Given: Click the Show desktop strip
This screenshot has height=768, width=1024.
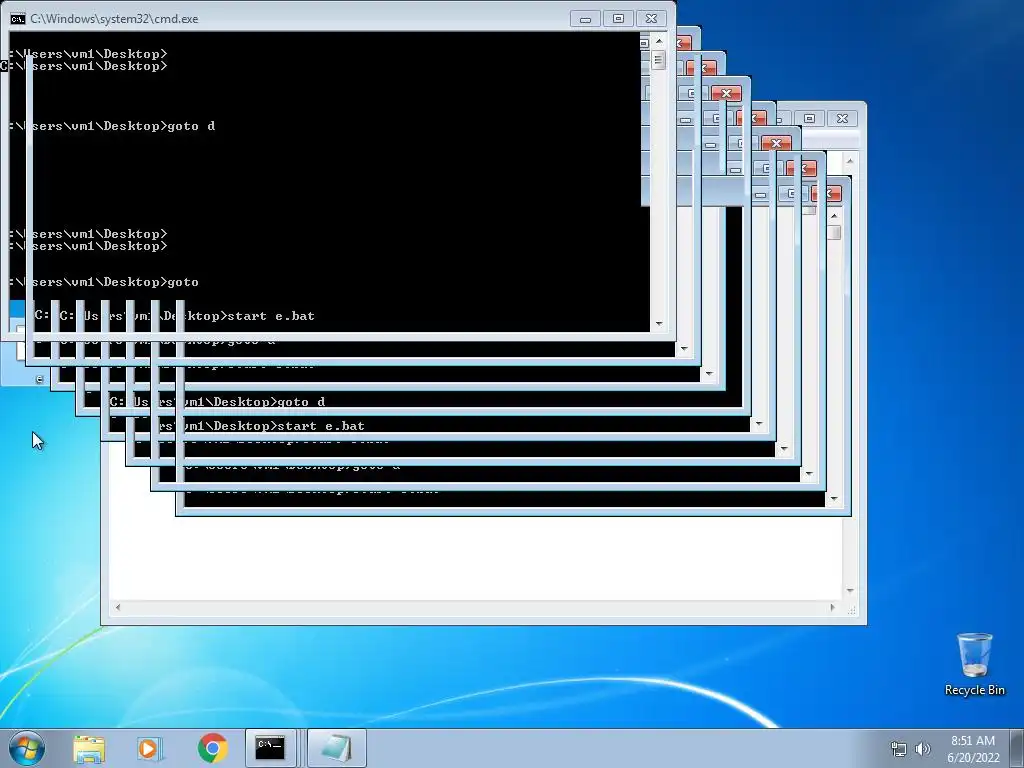Looking at the screenshot, I should point(1018,748).
